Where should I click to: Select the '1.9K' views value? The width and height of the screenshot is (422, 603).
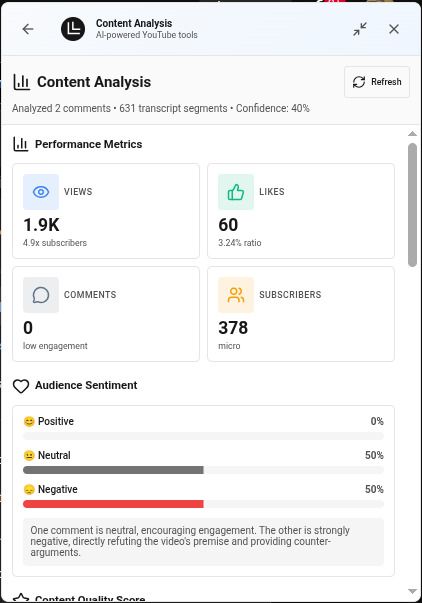point(42,225)
